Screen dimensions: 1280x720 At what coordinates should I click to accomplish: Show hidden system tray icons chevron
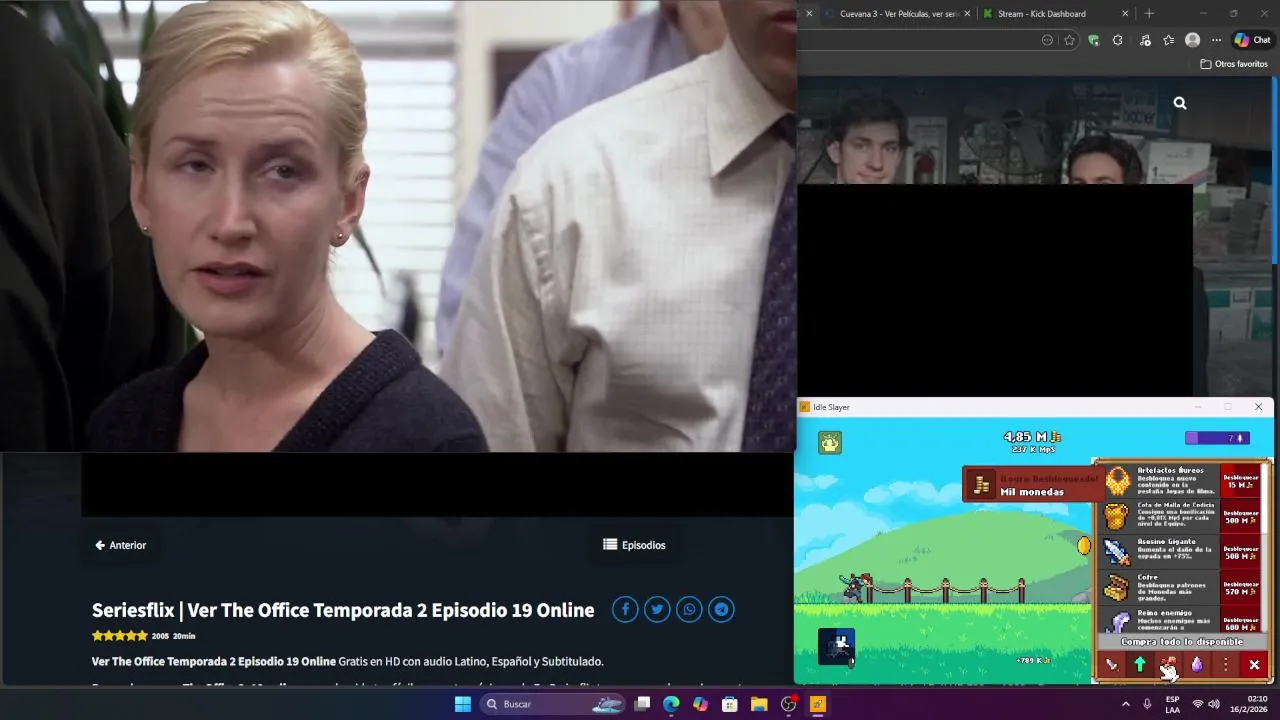(1125, 704)
